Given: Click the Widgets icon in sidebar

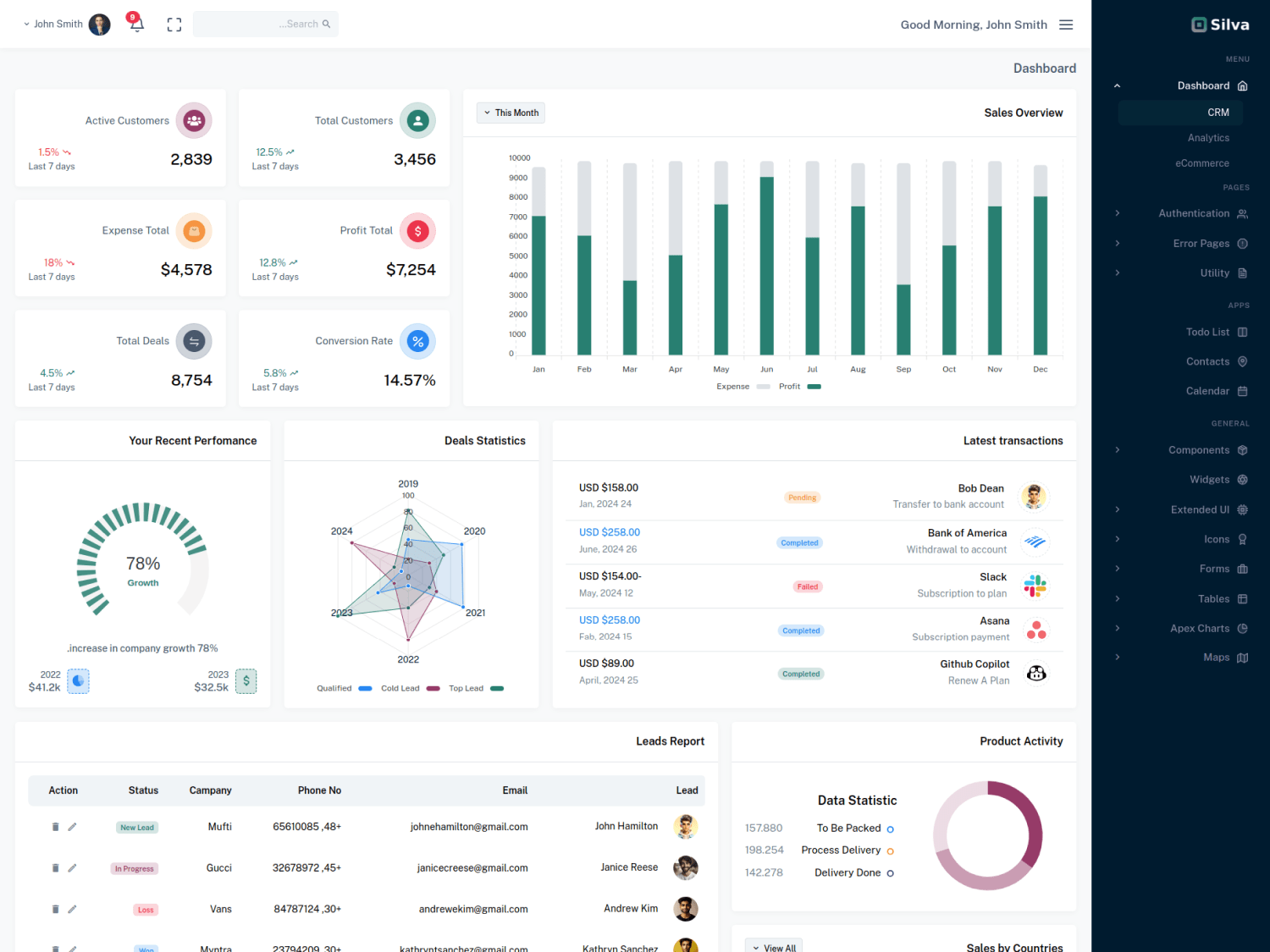Looking at the screenshot, I should pyautogui.click(x=1242, y=480).
